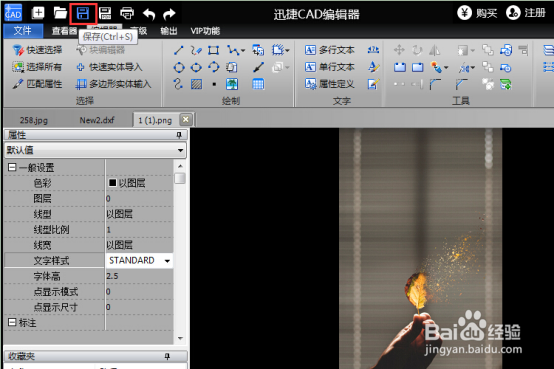Open a file with the folder icon
Screen dimensions: 554x369
click(x=60, y=13)
